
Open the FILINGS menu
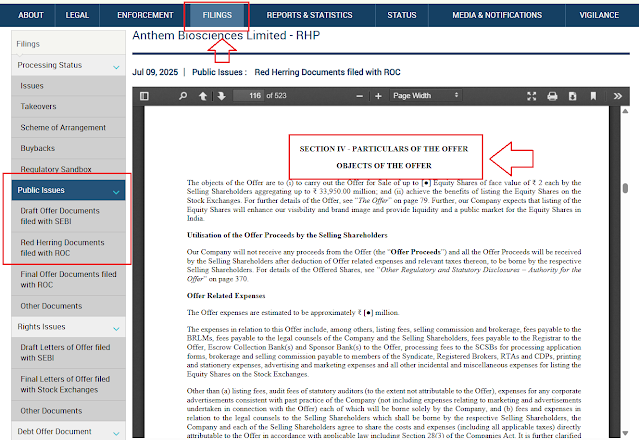pyautogui.click(x=217, y=15)
